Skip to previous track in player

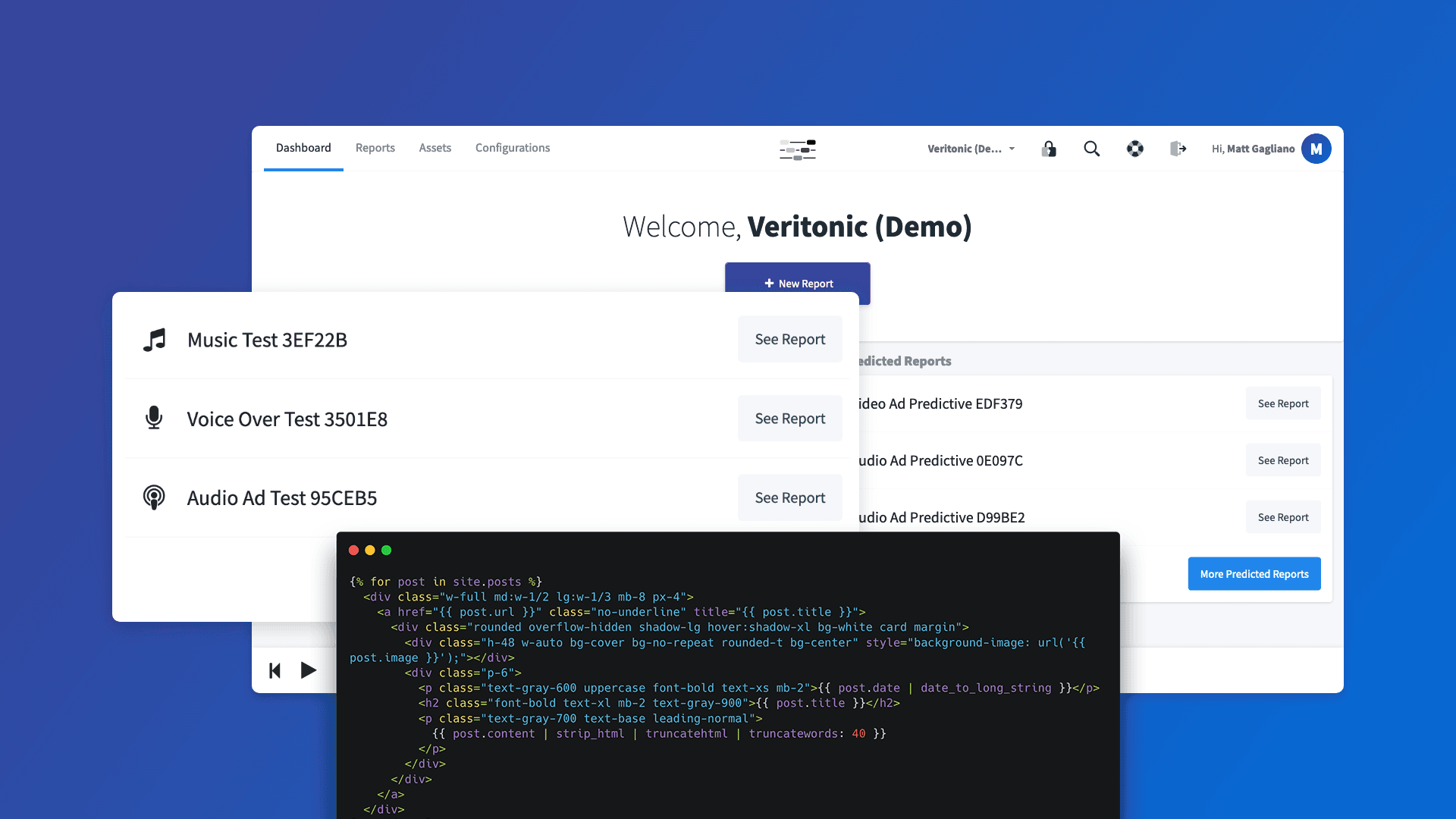pyautogui.click(x=275, y=670)
